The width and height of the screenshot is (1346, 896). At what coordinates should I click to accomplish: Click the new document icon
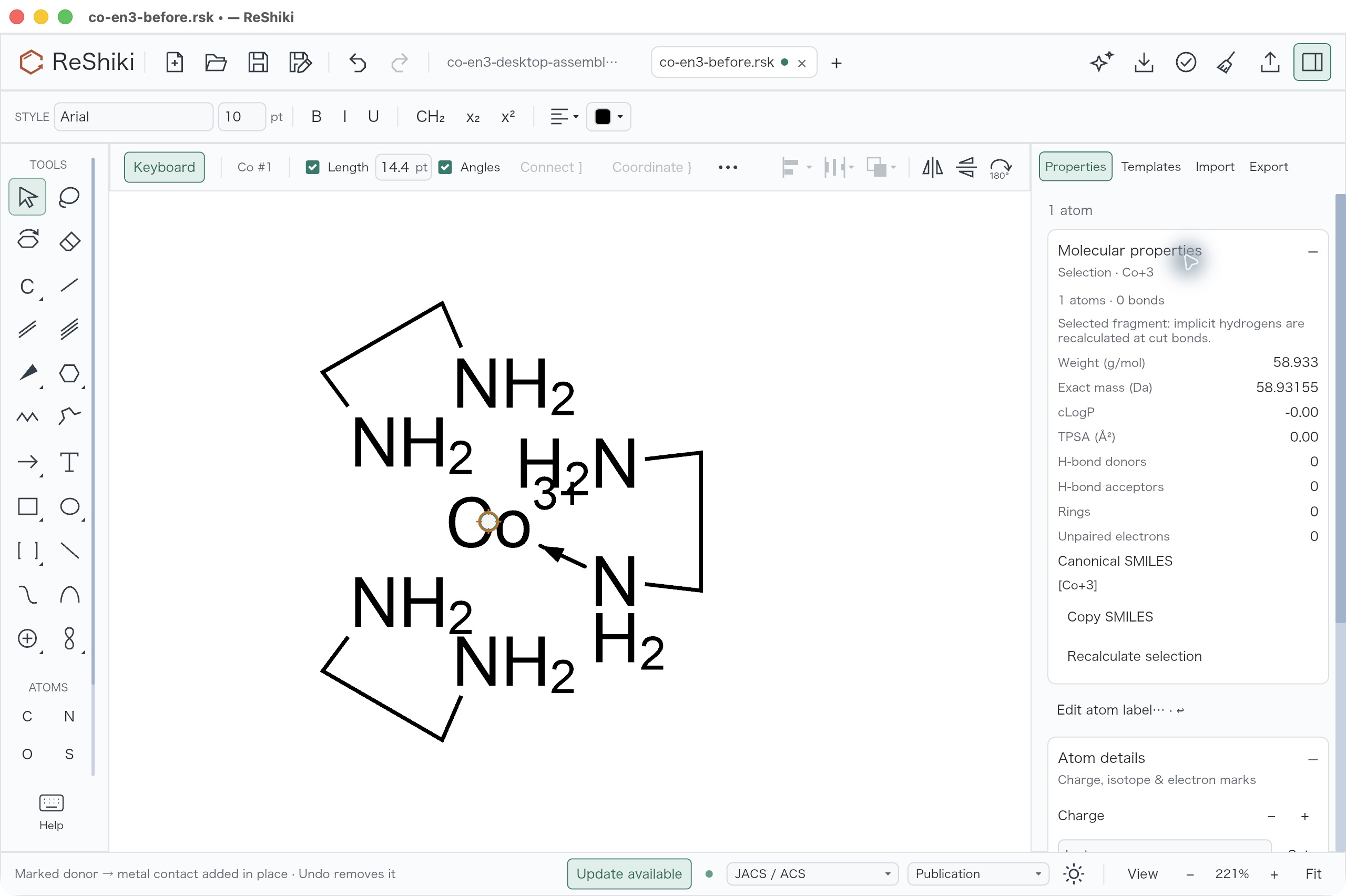click(x=174, y=62)
